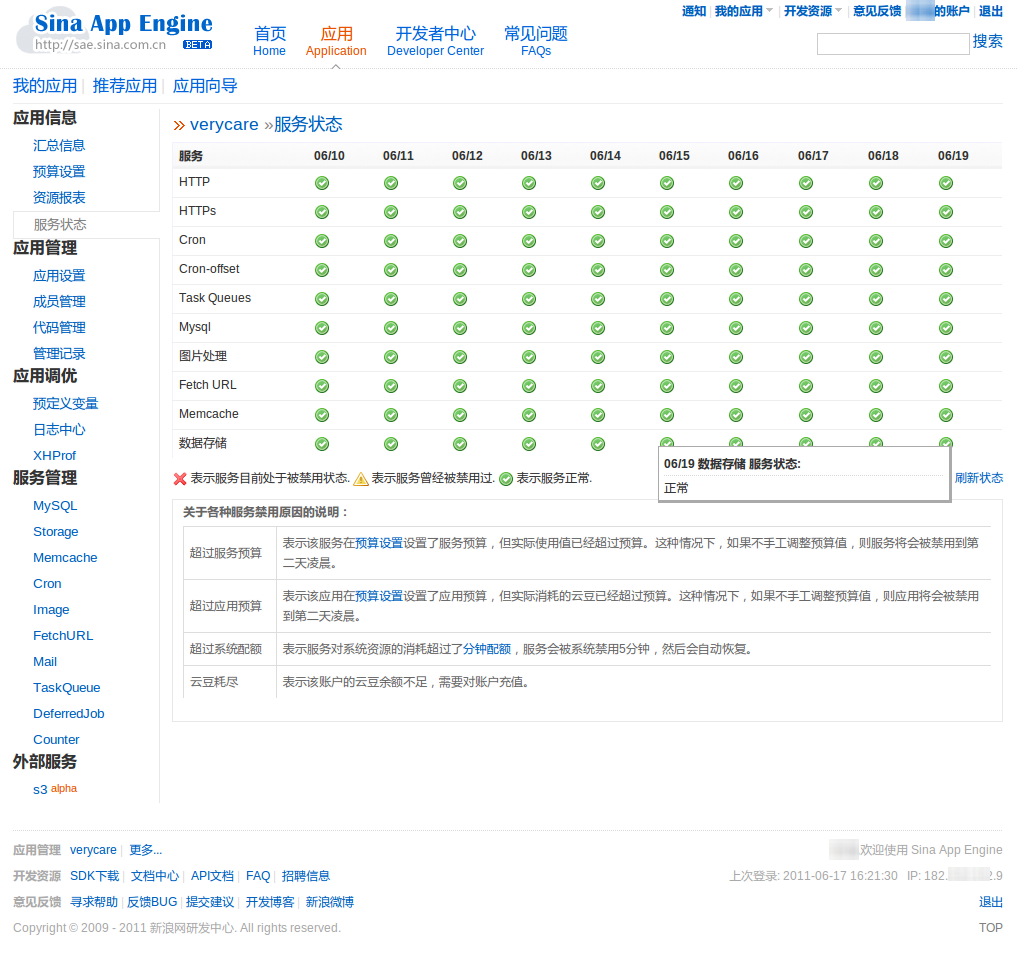Click HTTP status icon for 06/10
This screenshot has width=1017, height=957.
322,183
